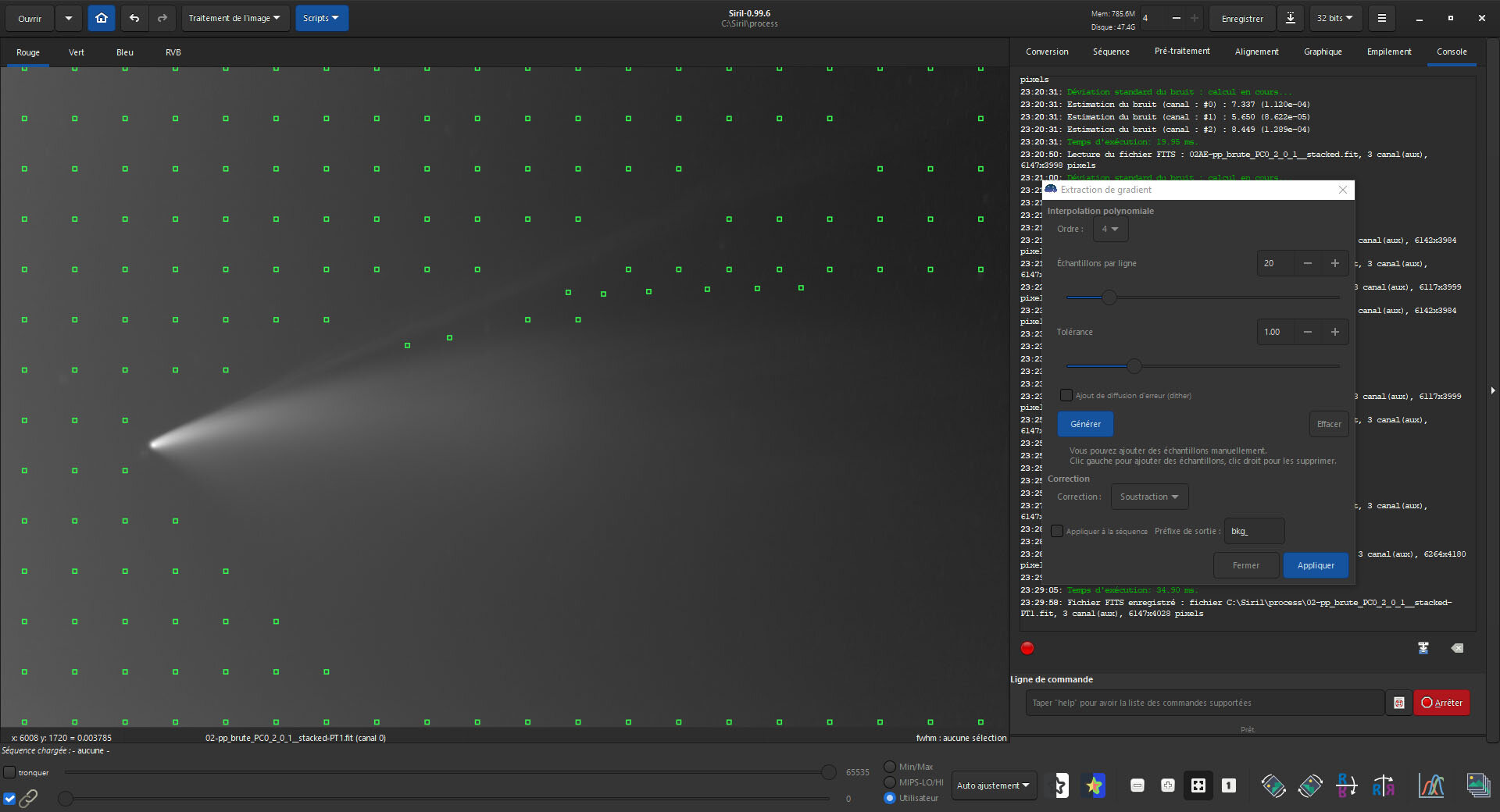Open the histogram transformation tool
This screenshot has width=1500, height=812.
tap(1431, 785)
